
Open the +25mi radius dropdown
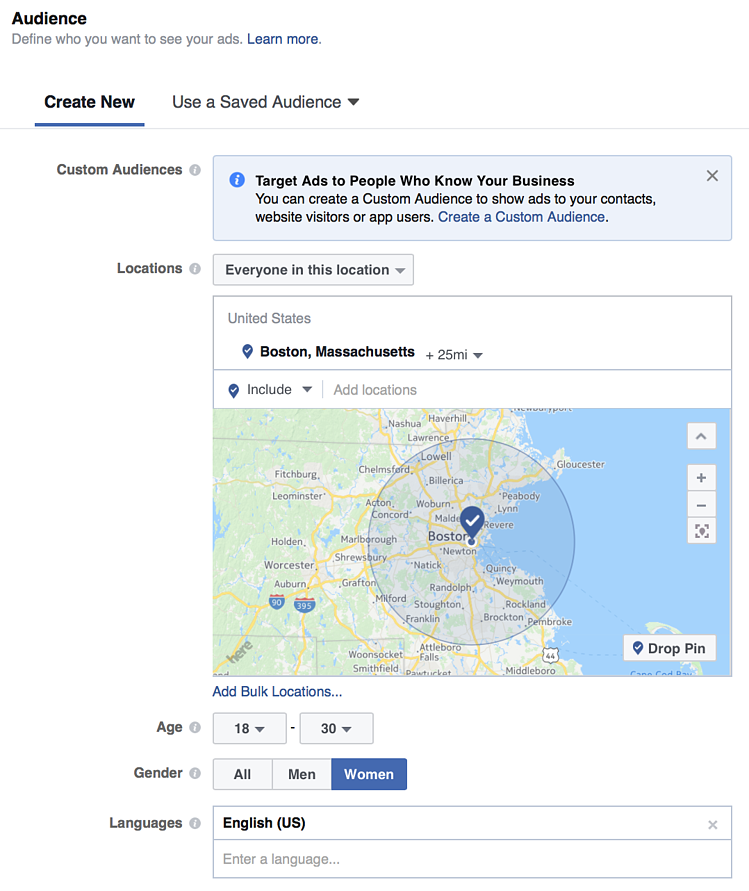(x=454, y=355)
